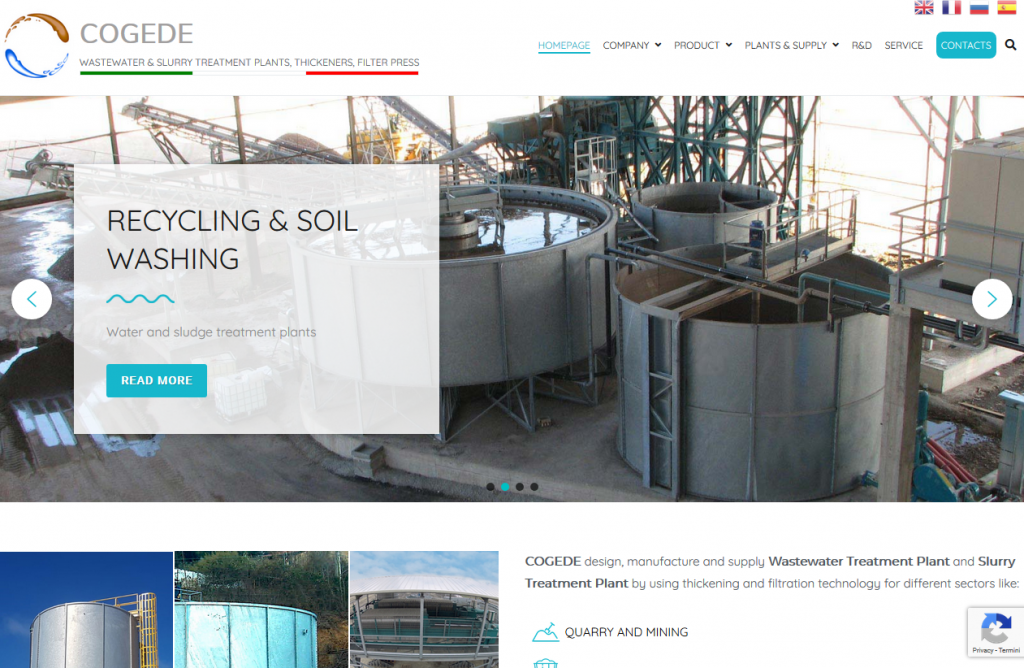Click Read More on slide

coord(157,380)
